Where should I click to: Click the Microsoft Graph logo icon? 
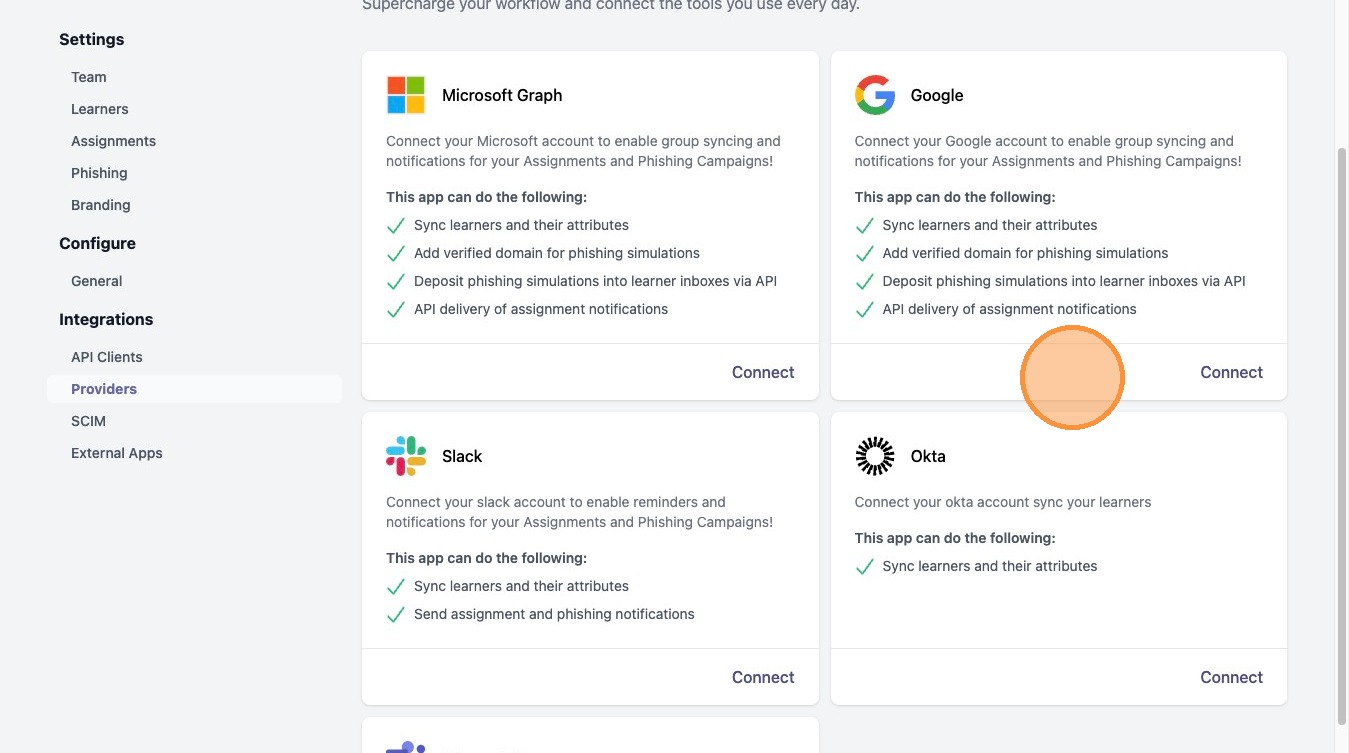pos(406,95)
